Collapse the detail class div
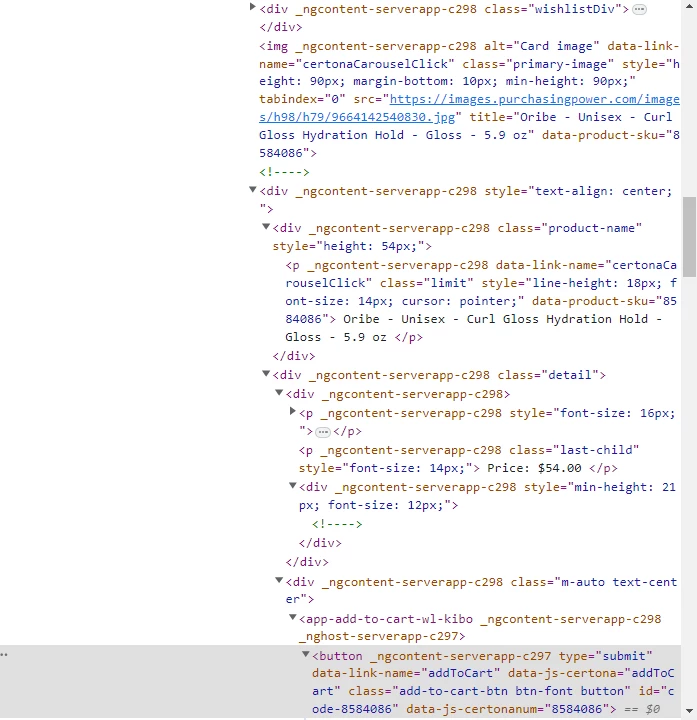 click(265, 373)
